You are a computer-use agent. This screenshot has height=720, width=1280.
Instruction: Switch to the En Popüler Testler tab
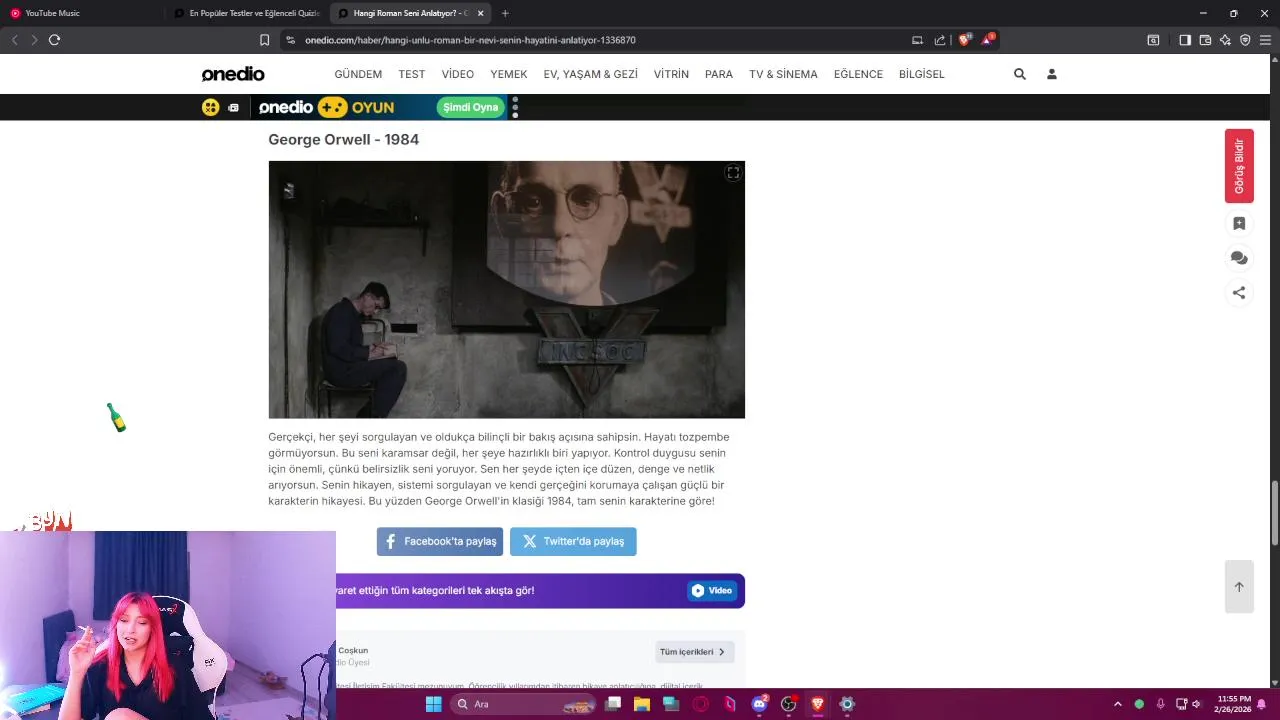pos(246,13)
